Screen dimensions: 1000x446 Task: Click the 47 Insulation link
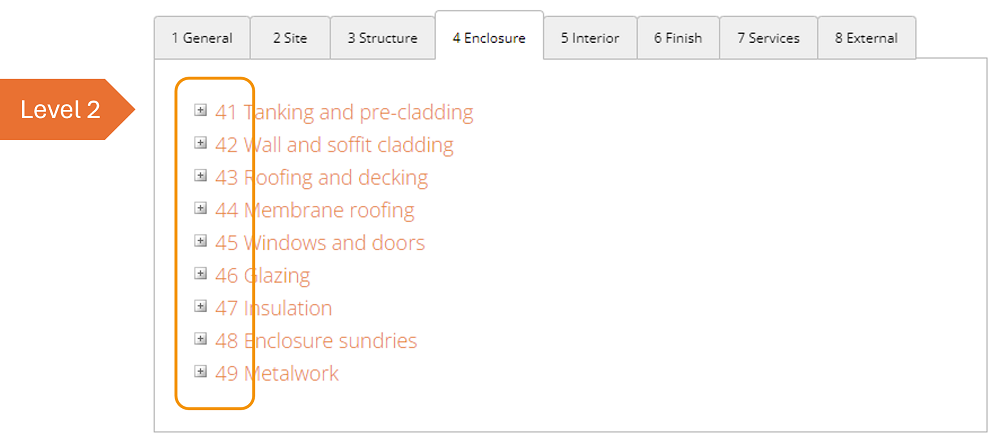tap(273, 308)
